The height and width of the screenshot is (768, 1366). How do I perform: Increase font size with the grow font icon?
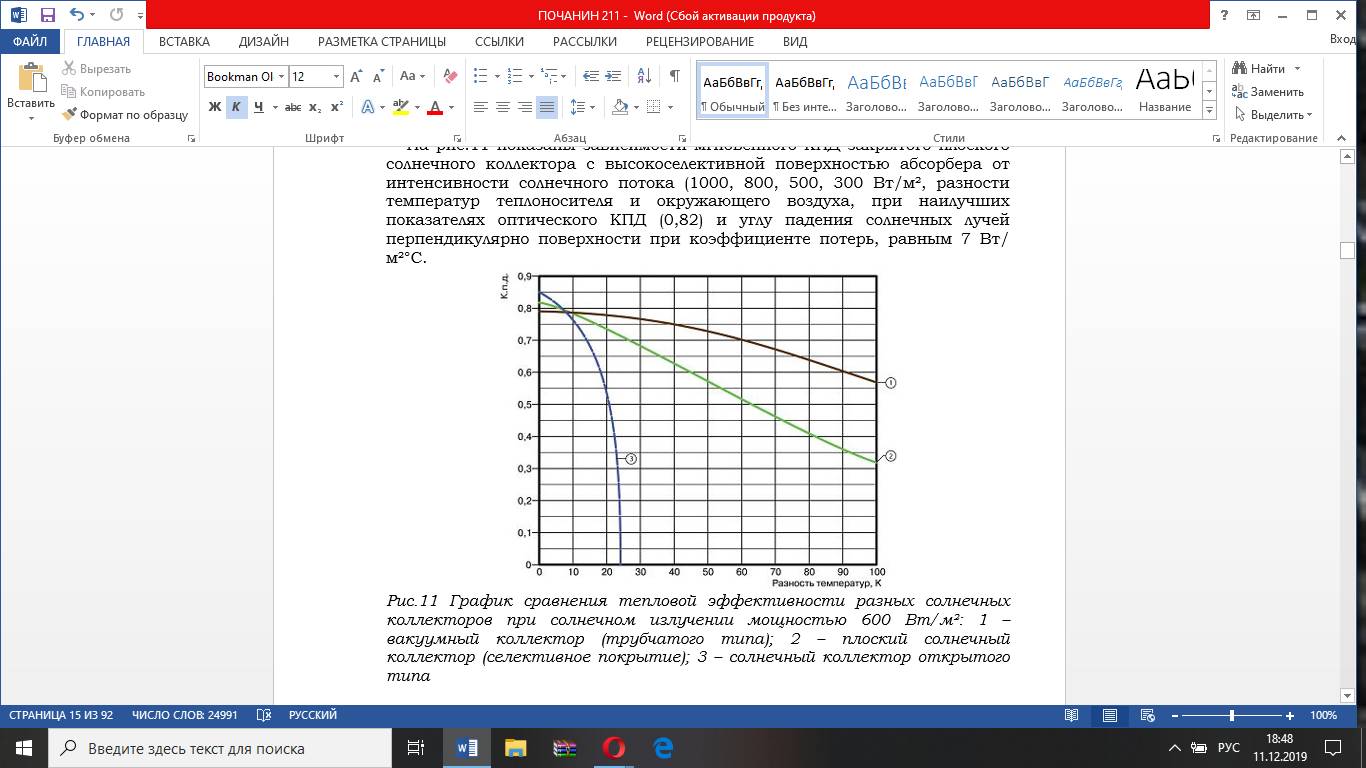click(x=356, y=77)
